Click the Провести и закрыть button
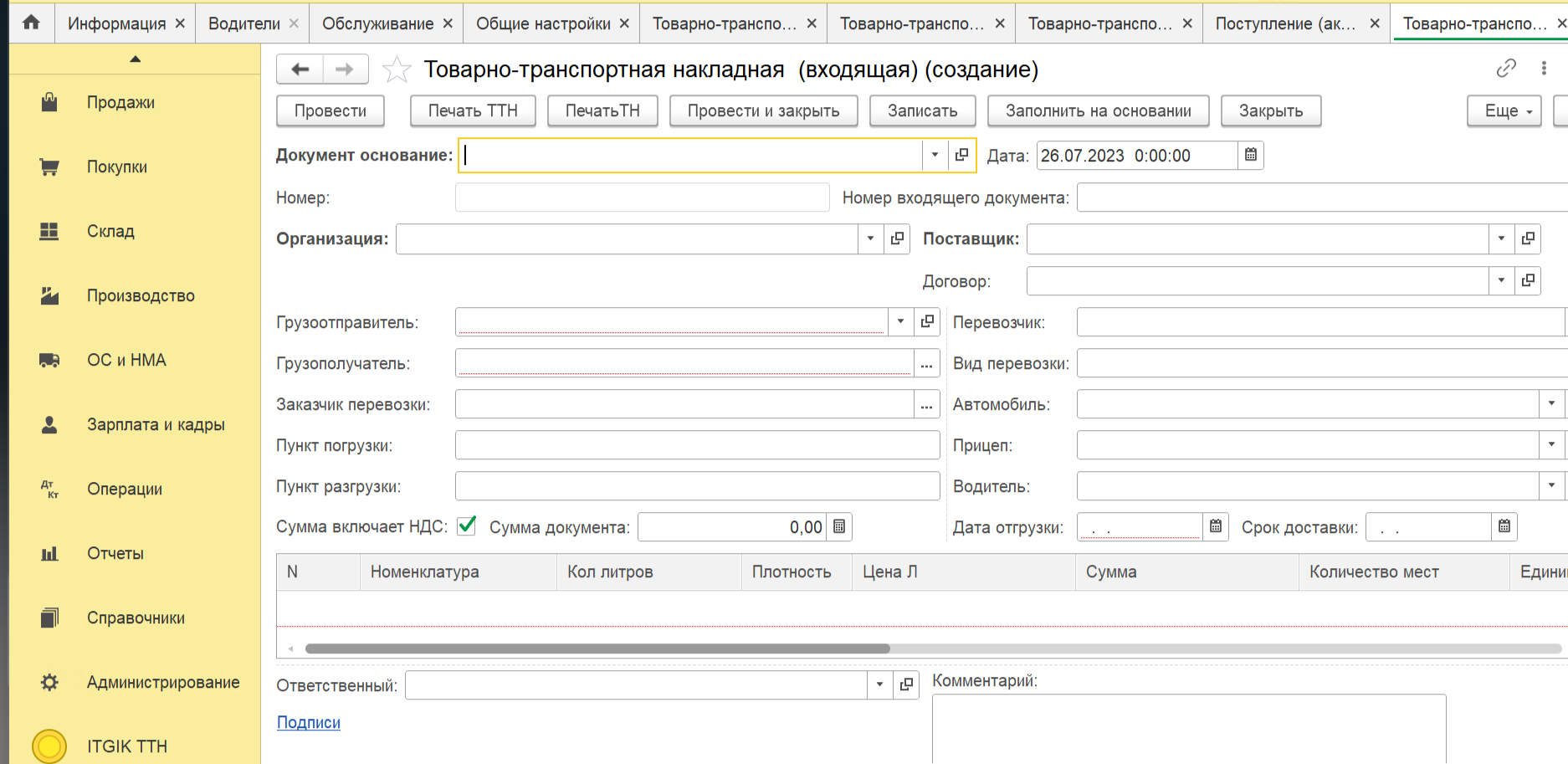 (763, 110)
